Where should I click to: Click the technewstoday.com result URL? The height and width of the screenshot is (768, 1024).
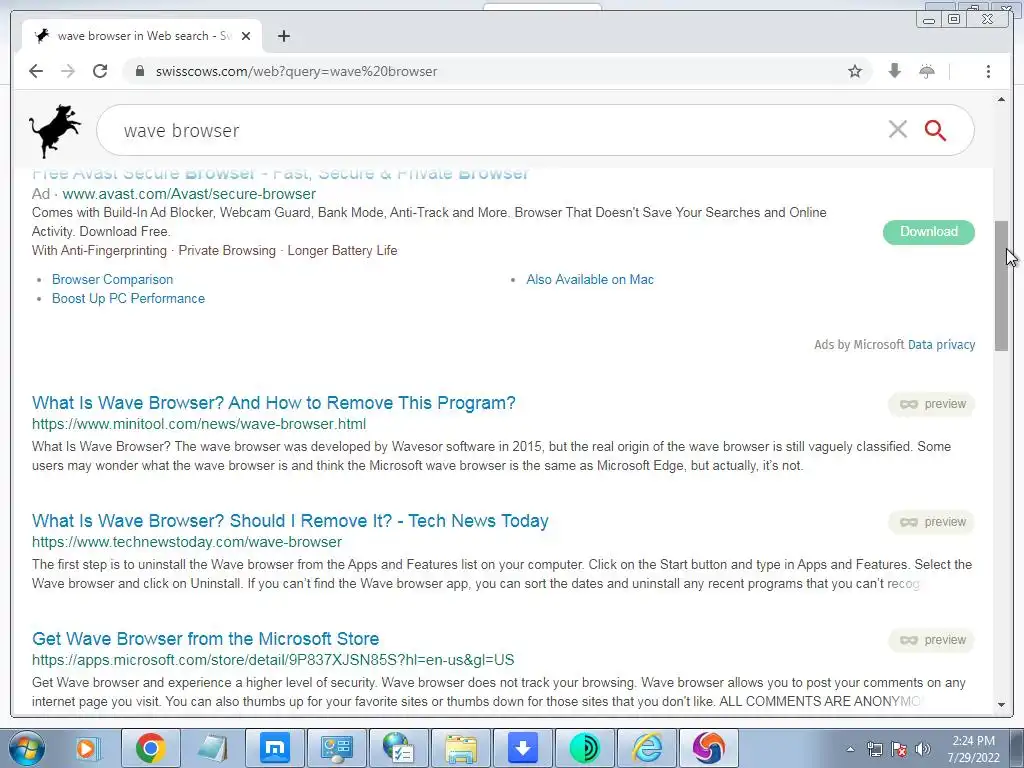pos(187,542)
